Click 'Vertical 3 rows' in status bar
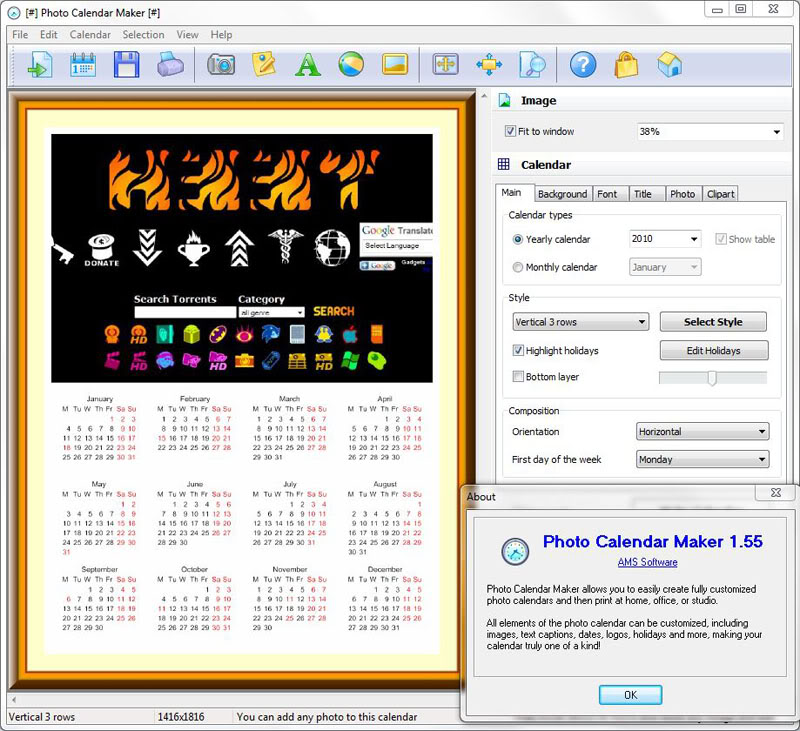Screen dimensions: 800x731 coord(42,717)
